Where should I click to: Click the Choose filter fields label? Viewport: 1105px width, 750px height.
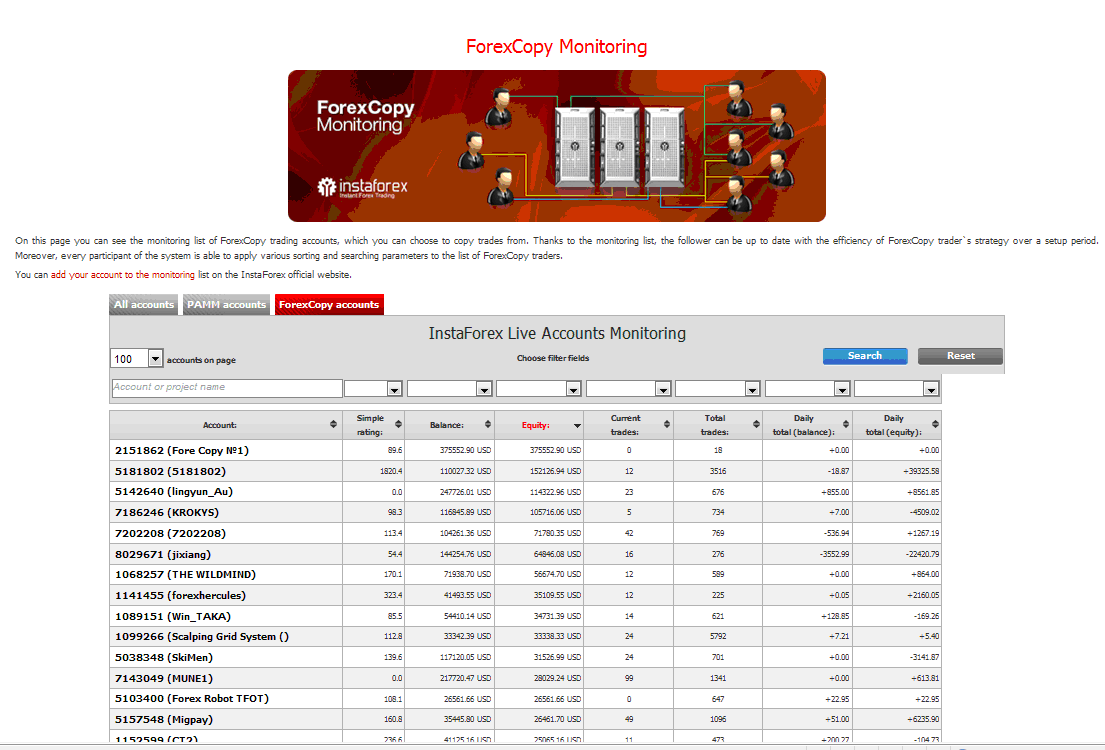[552, 358]
